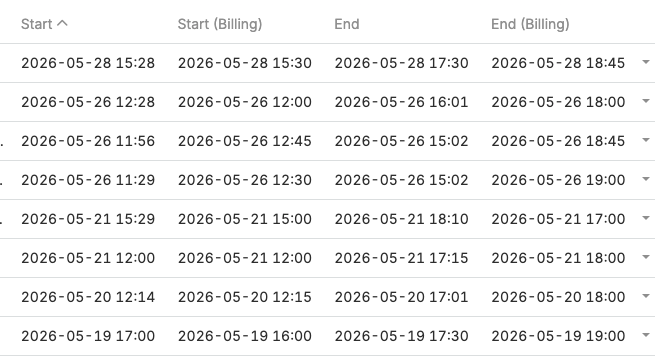Click dropdown arrow for 2026-05-26 19:00 row
This screenshot has width=655, height=360.
645,179
